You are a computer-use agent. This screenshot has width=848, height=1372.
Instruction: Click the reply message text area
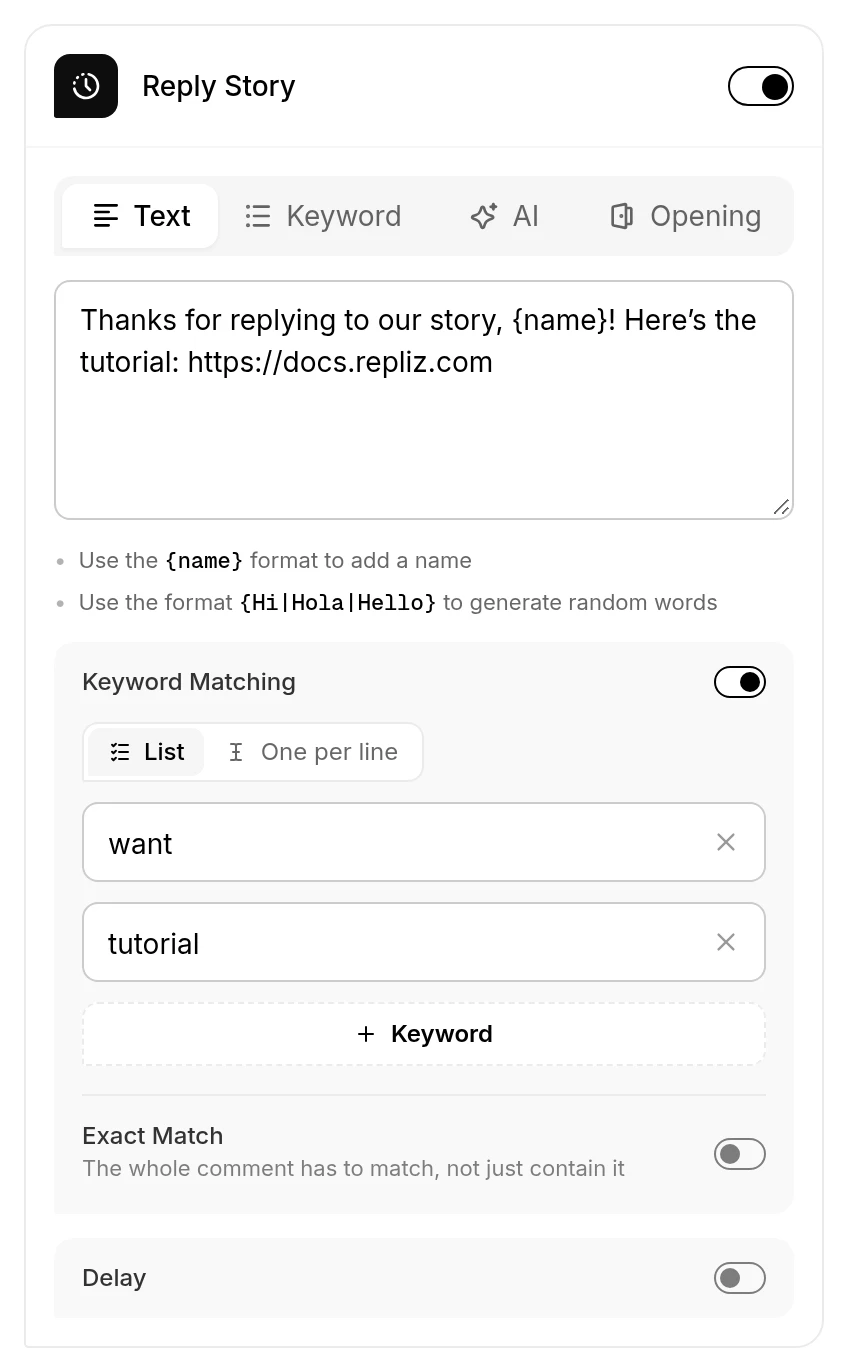[424, 400]
